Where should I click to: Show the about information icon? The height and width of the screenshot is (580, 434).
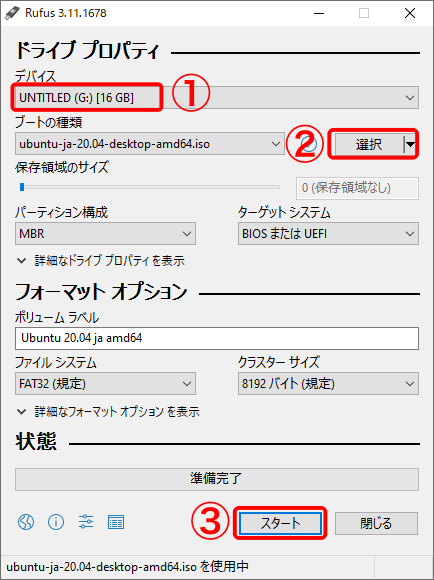coord(56,522)
